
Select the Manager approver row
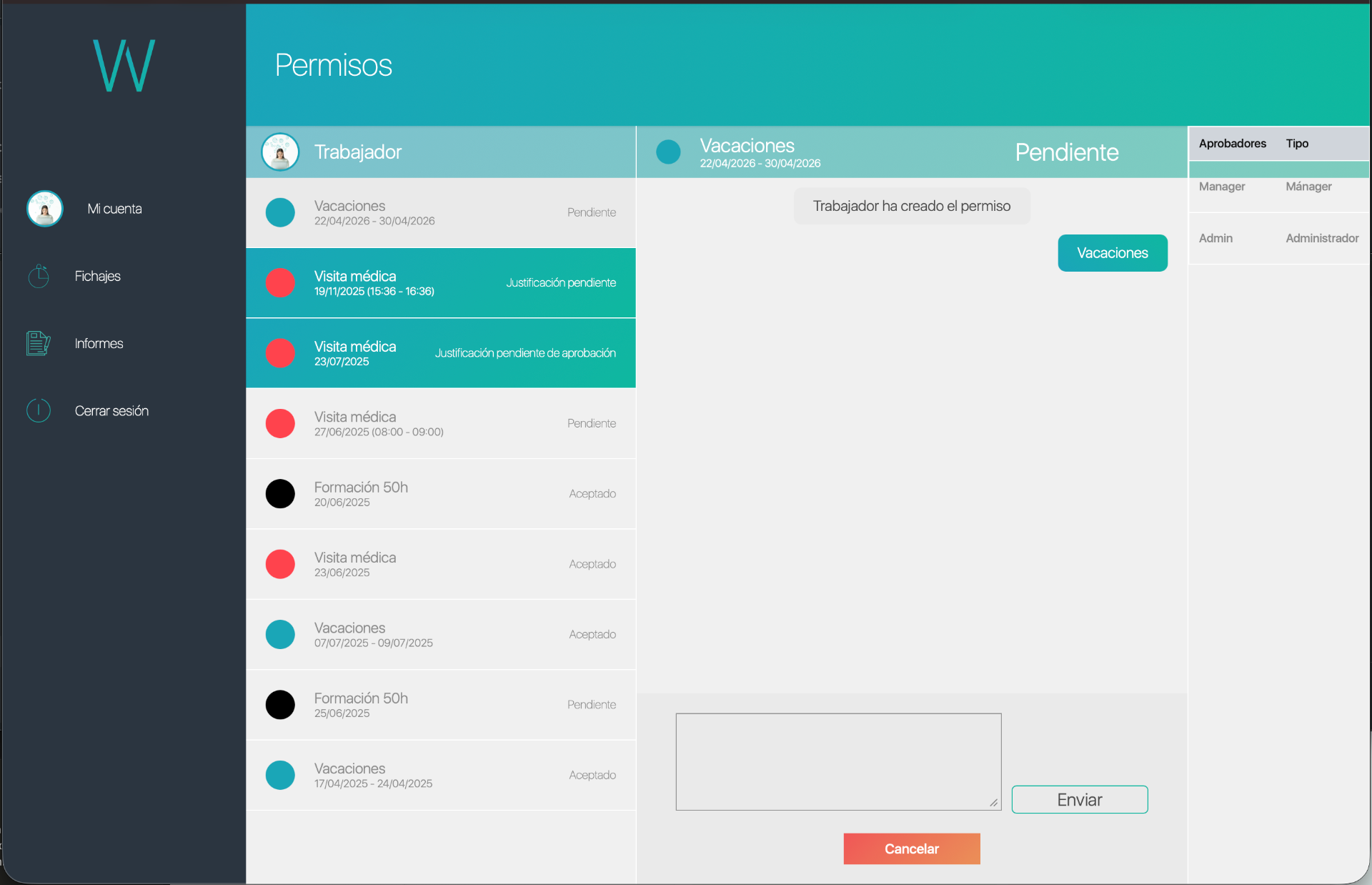point(1279,187)
